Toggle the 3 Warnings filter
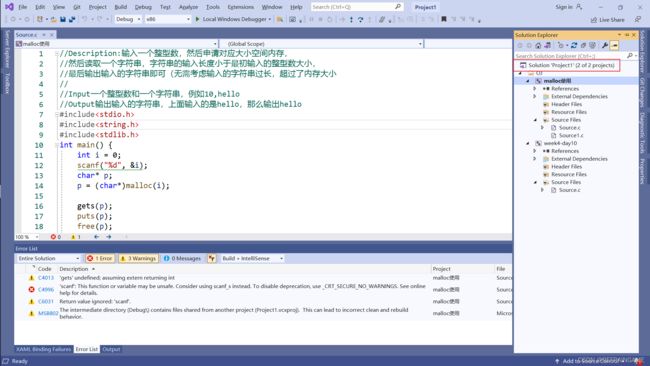Screen dimensions: 650x366 (138, 258)
